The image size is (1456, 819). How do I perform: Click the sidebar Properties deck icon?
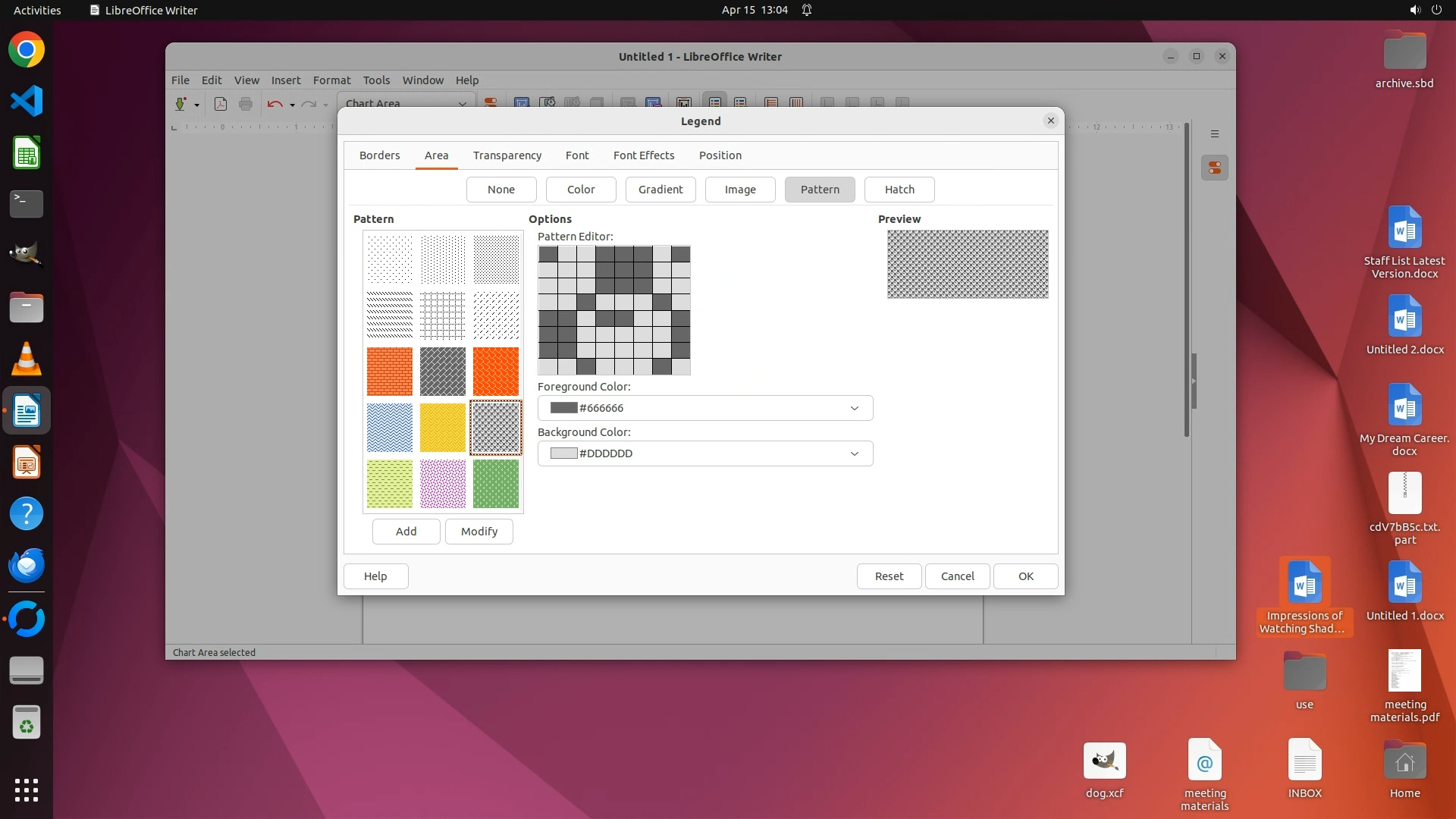click(1215, 168)
